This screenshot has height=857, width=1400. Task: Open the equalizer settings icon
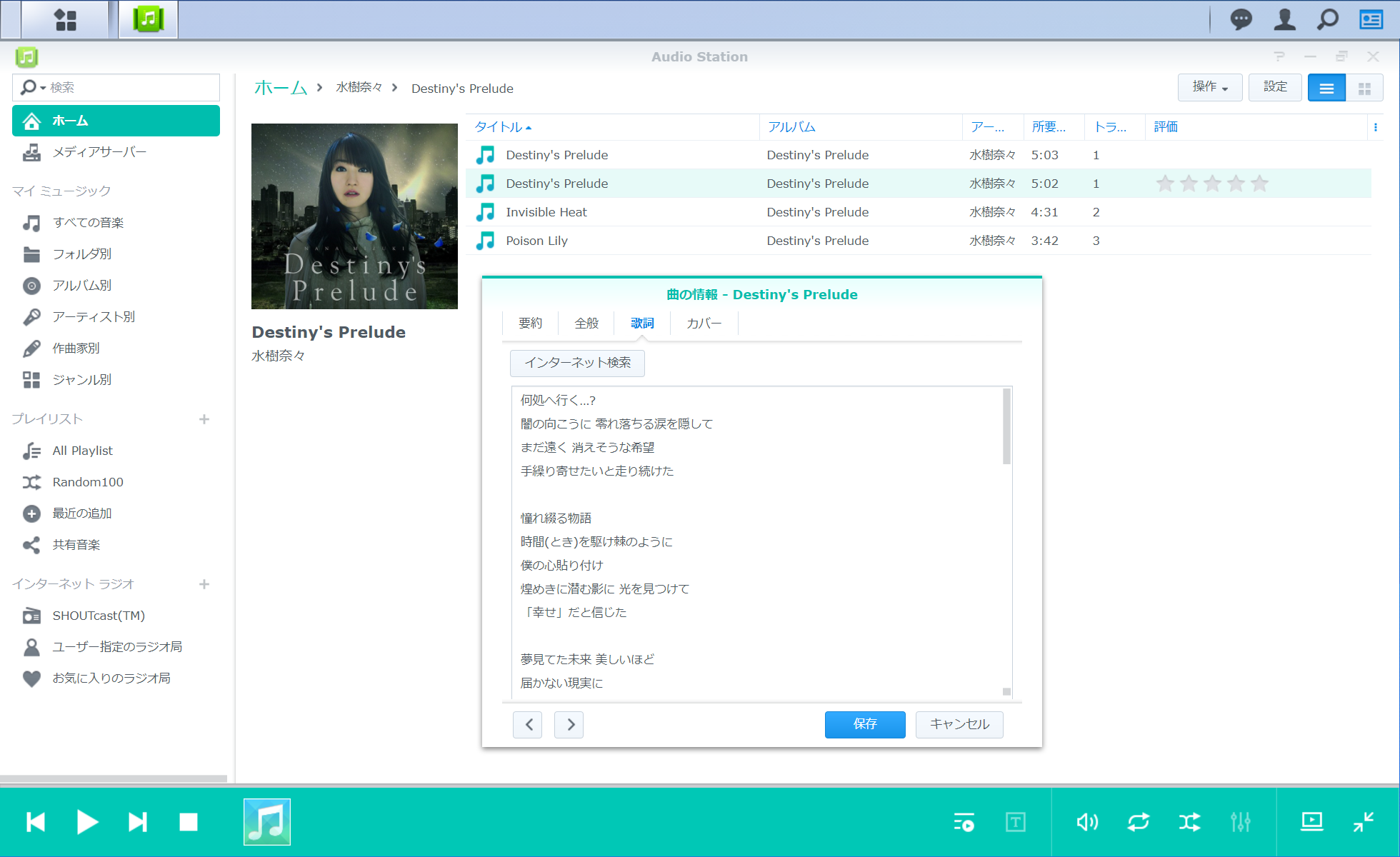[x=1241, y=822]
